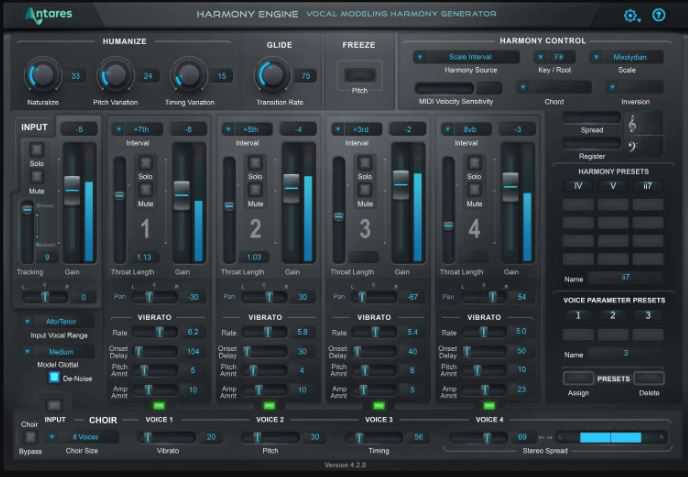Click the large voice number 1
This screenshot has width=688, height=477.
[x=145, y=229]
